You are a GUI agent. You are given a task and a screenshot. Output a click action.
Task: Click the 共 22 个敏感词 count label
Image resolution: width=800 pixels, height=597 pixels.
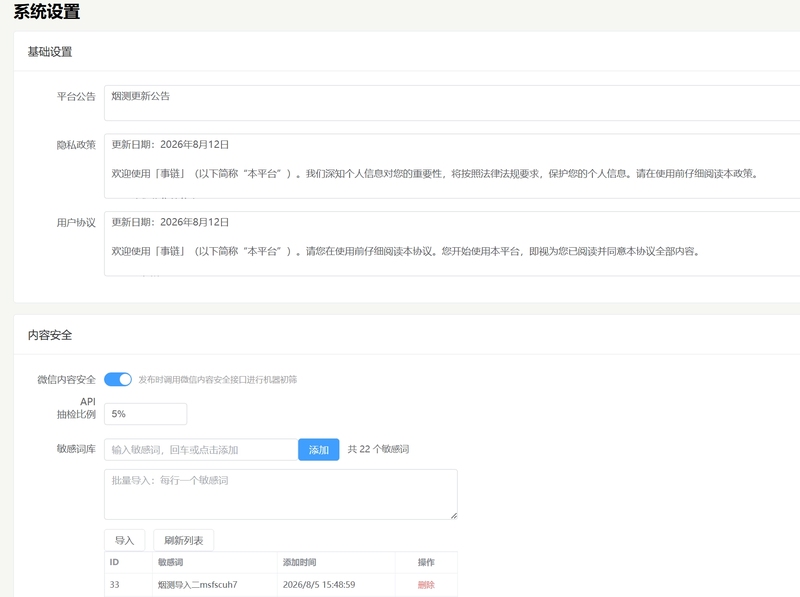click(x=379, y=449)
